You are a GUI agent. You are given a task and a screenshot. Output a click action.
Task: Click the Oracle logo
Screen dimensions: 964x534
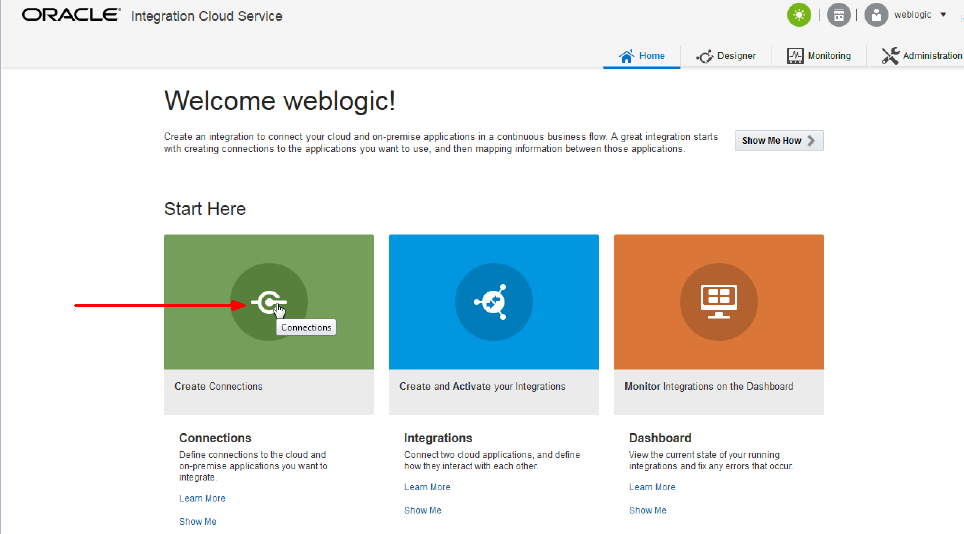pos(70,15)
